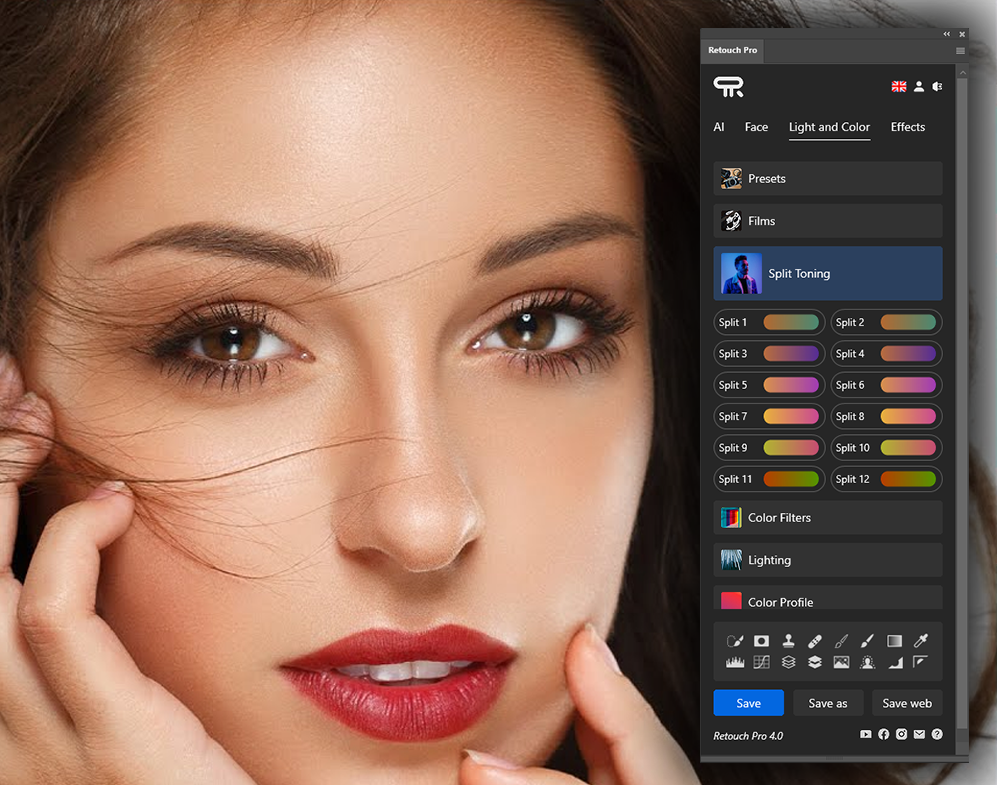Click the layer mask icon
The height and width of the screenshot is (785, 997).
(761, 641)
